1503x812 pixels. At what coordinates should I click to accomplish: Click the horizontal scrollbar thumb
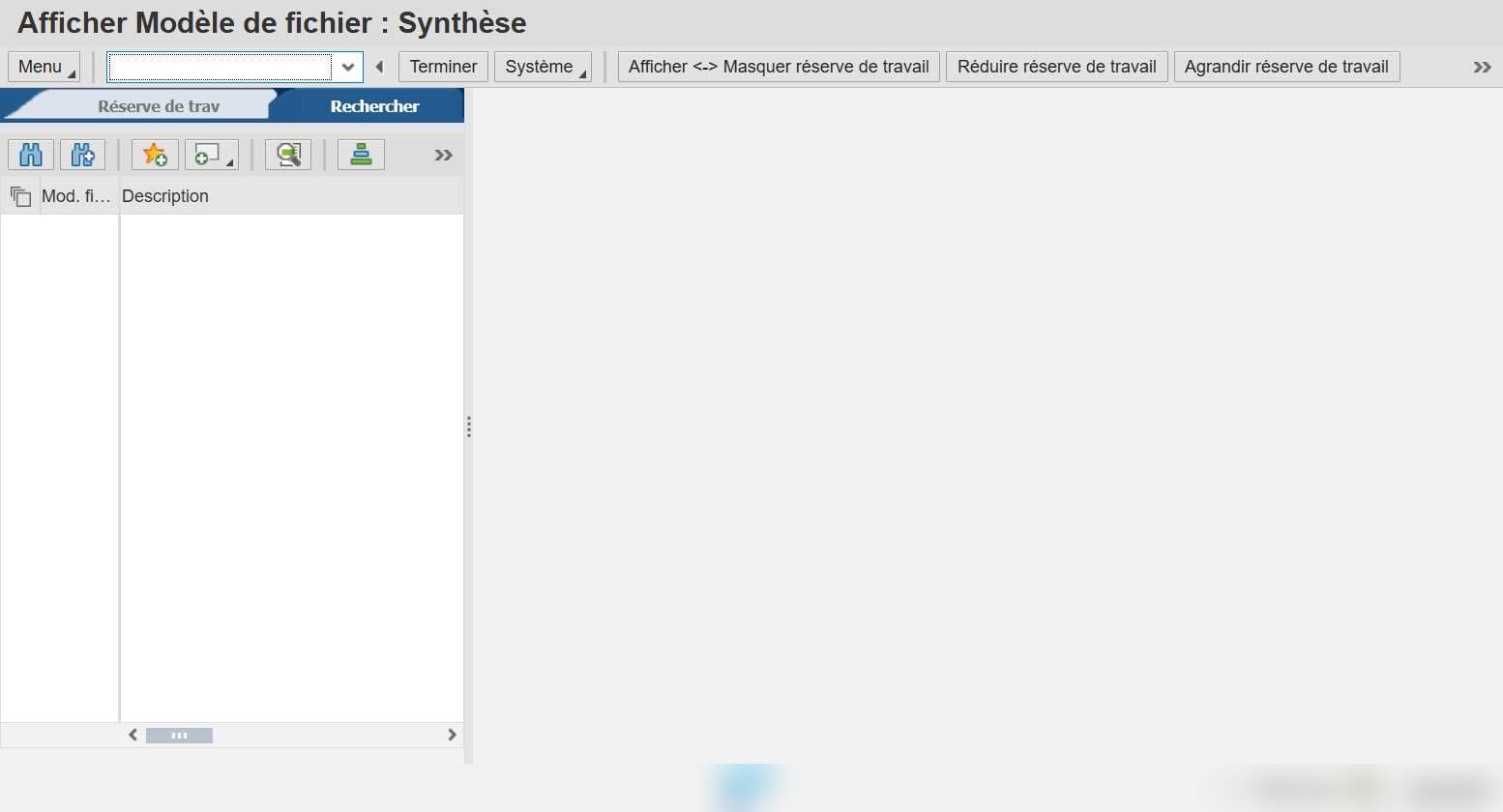click(179, 736)
